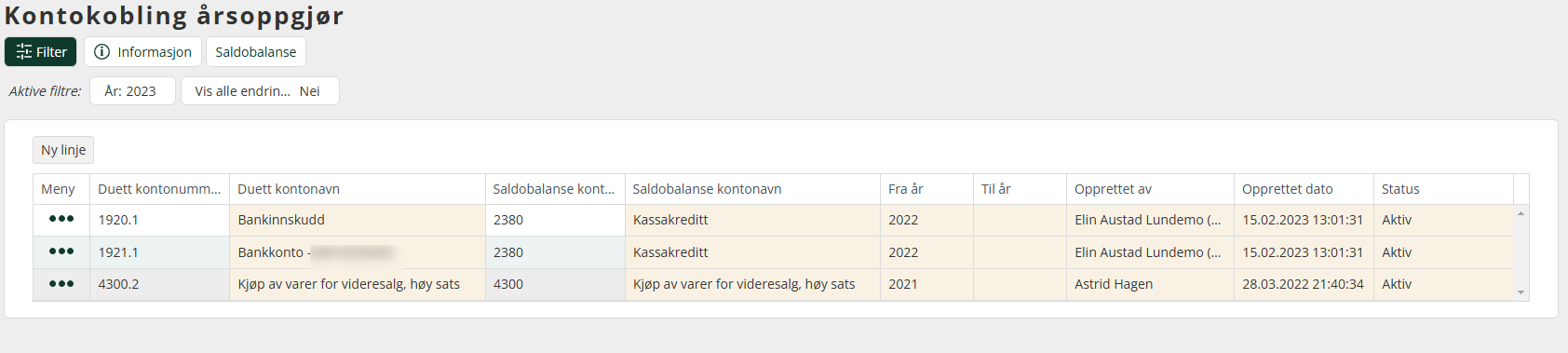Add a new row with Ny linje

click(x=63, y=150)
